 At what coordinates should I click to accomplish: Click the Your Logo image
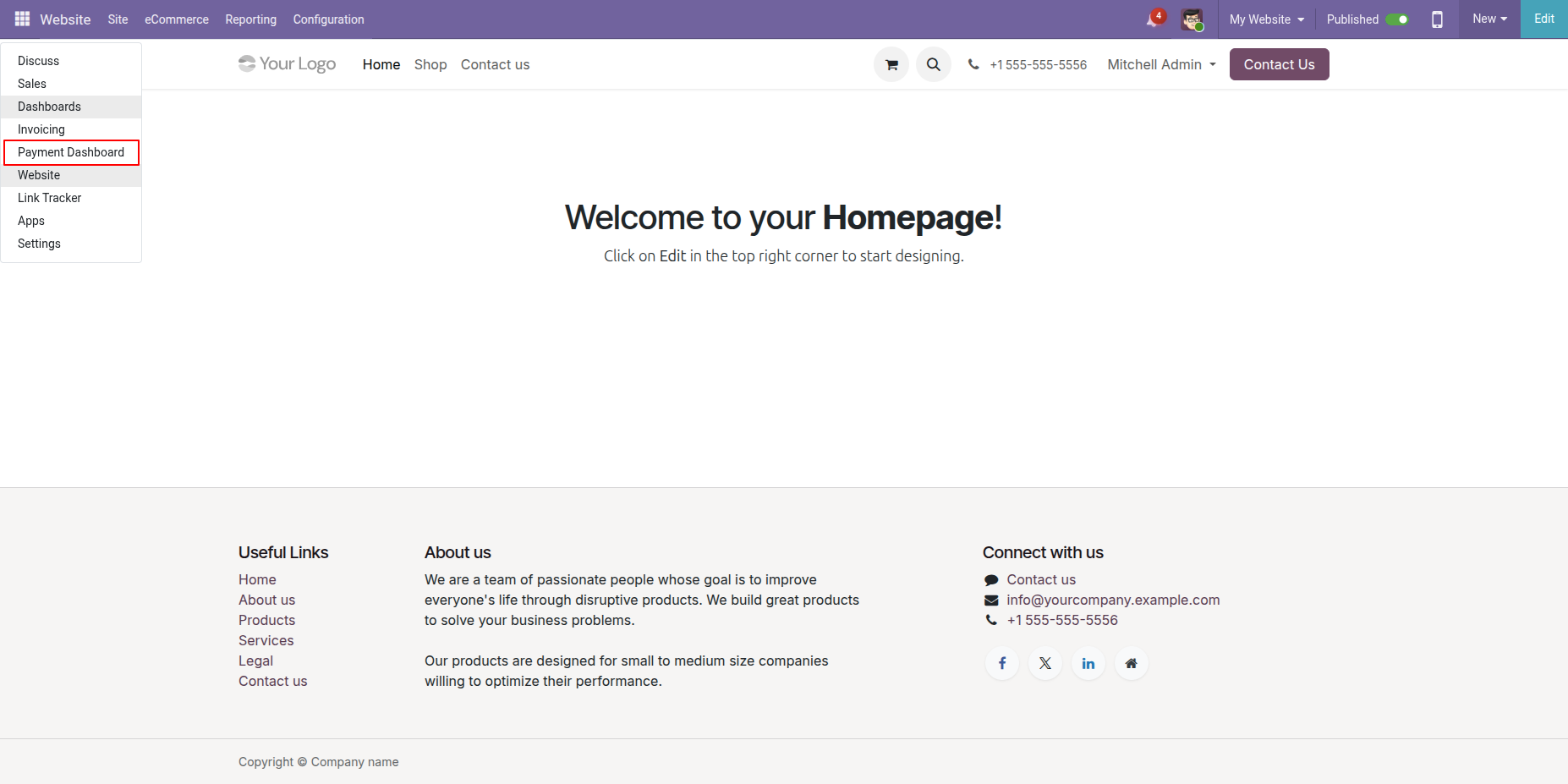[288, 63]
